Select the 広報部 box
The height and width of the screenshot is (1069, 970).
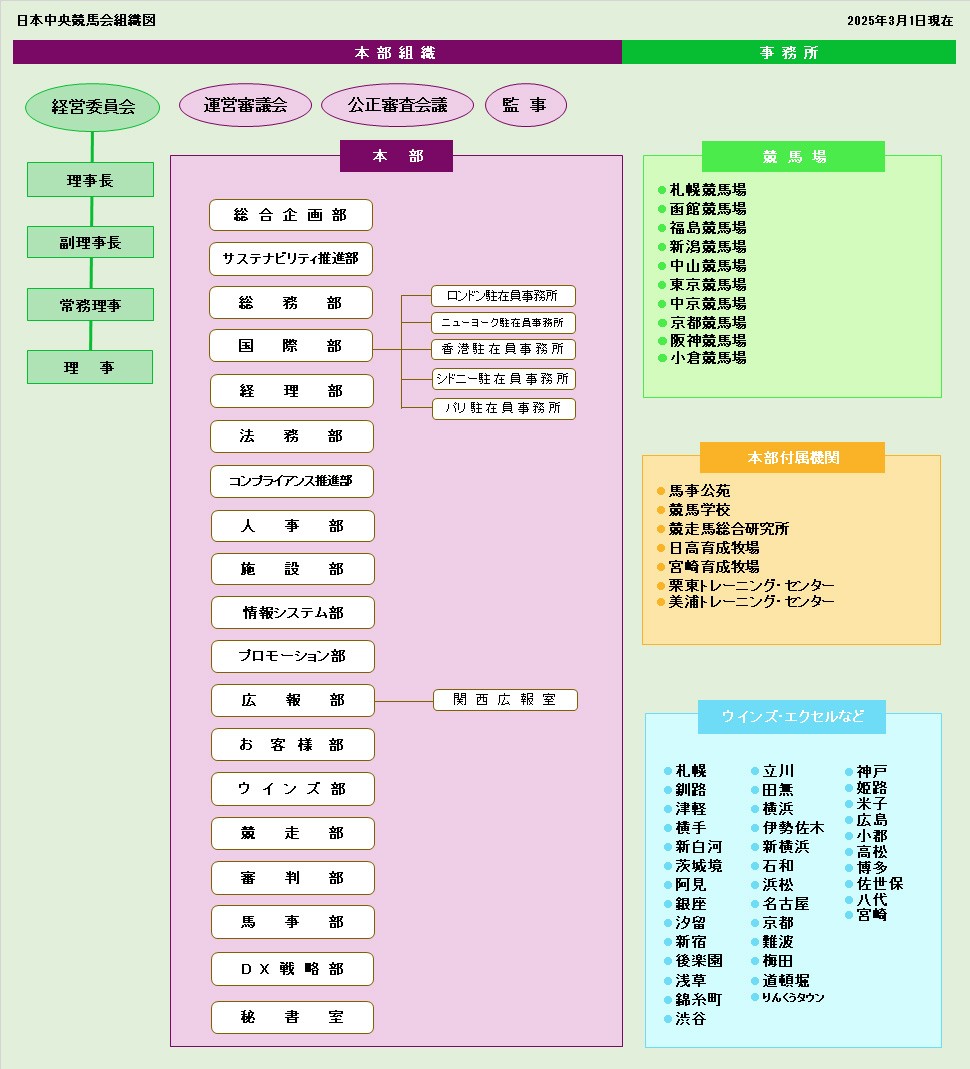(292, 700)
